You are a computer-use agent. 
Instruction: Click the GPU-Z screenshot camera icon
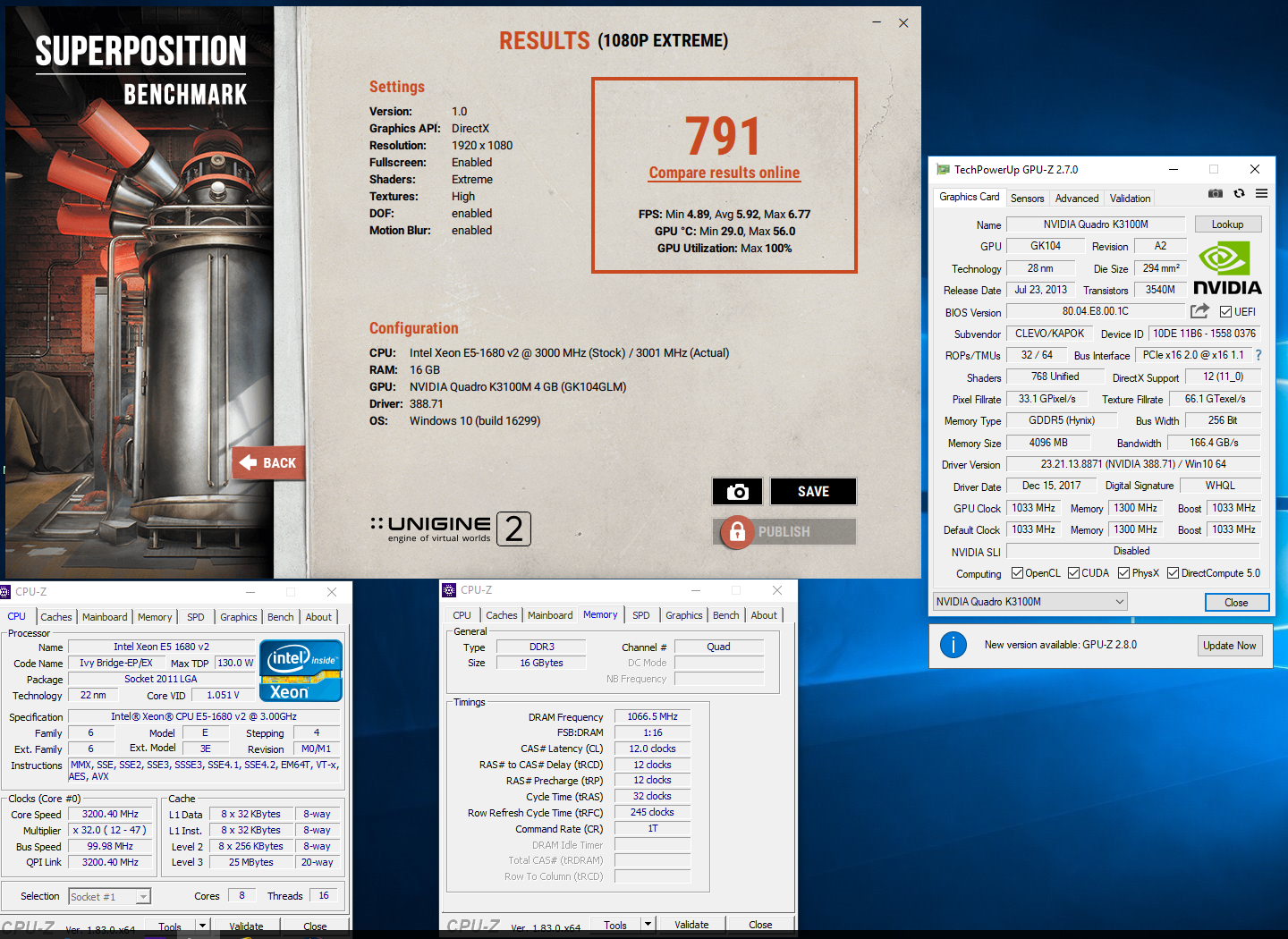1216,193
